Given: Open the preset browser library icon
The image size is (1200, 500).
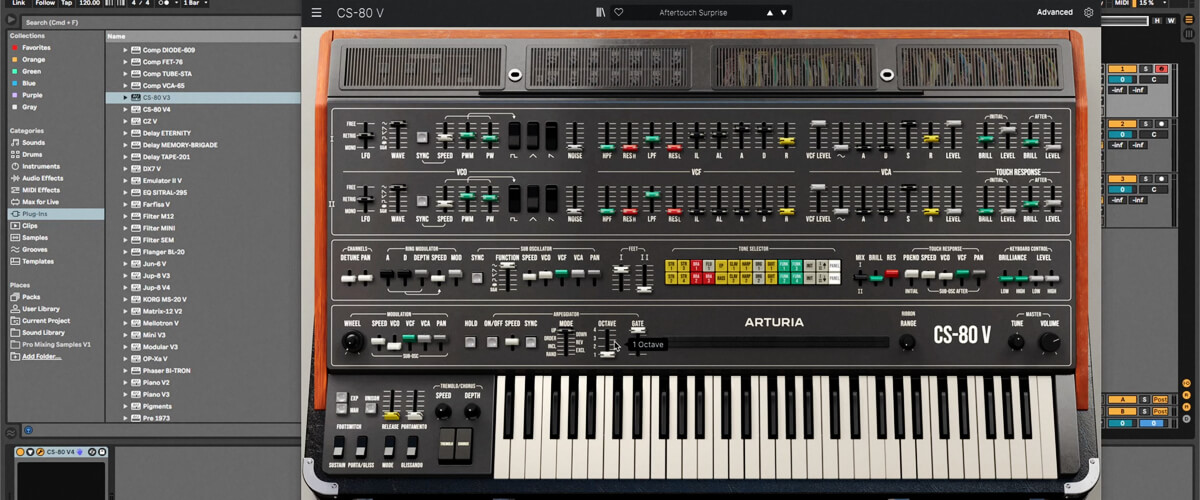Looking at the screenshot, I should (x=599, y=13).
